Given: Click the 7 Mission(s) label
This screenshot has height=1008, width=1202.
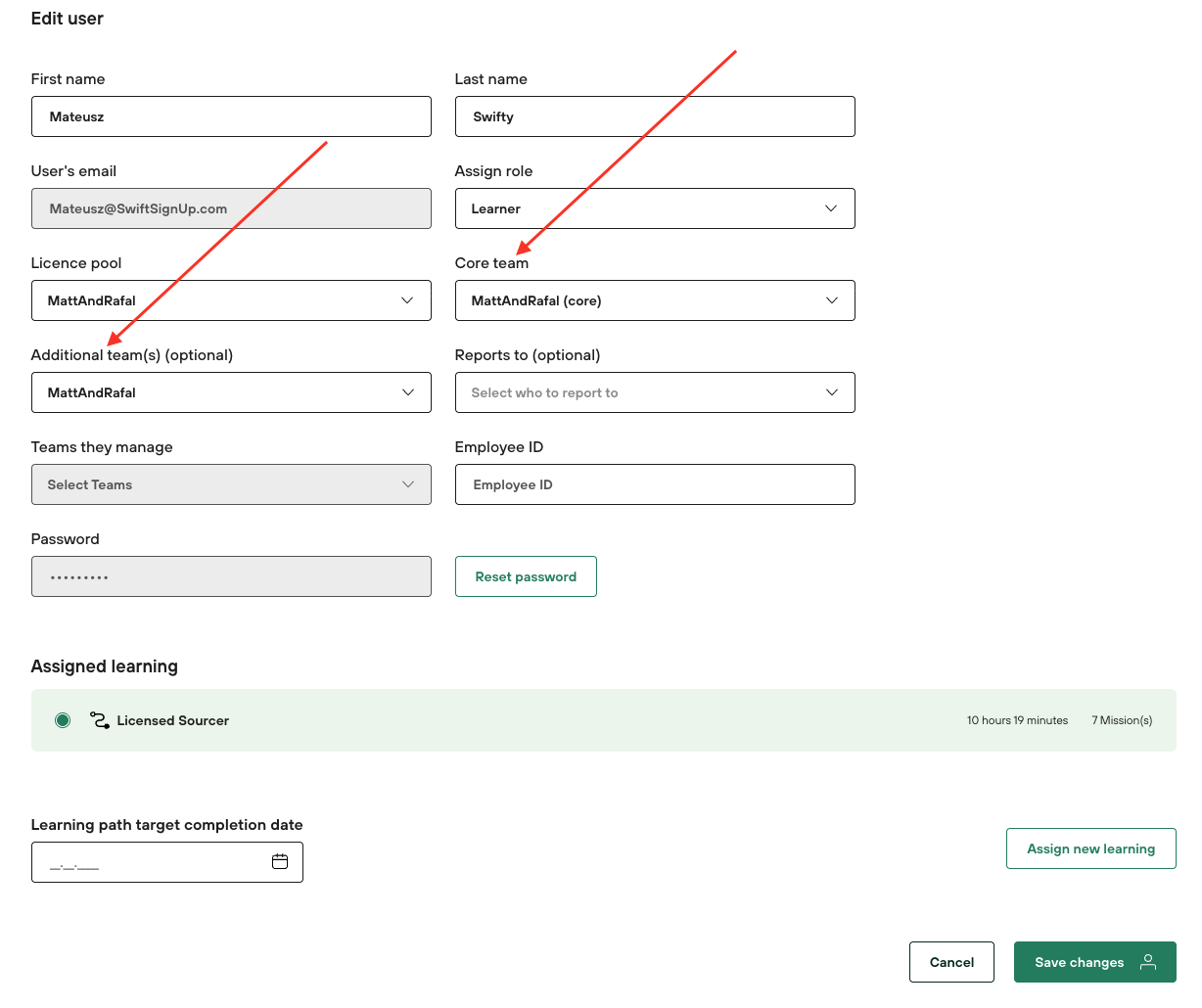Looking at the screenshot, I should tap(1122, 720).
